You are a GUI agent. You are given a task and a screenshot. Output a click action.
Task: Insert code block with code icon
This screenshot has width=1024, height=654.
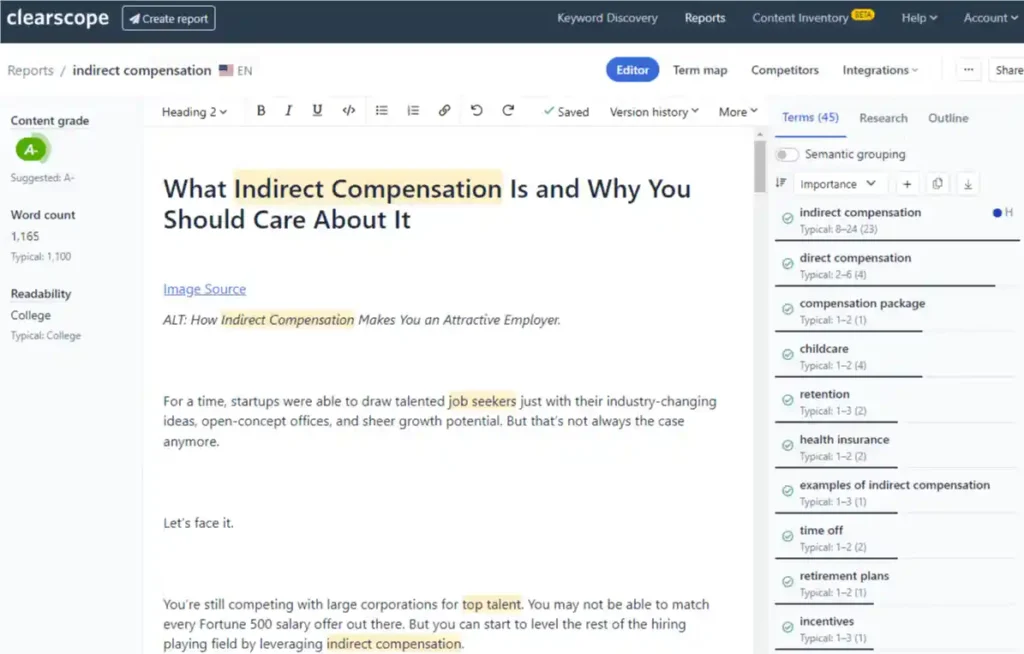coord(349,111)
